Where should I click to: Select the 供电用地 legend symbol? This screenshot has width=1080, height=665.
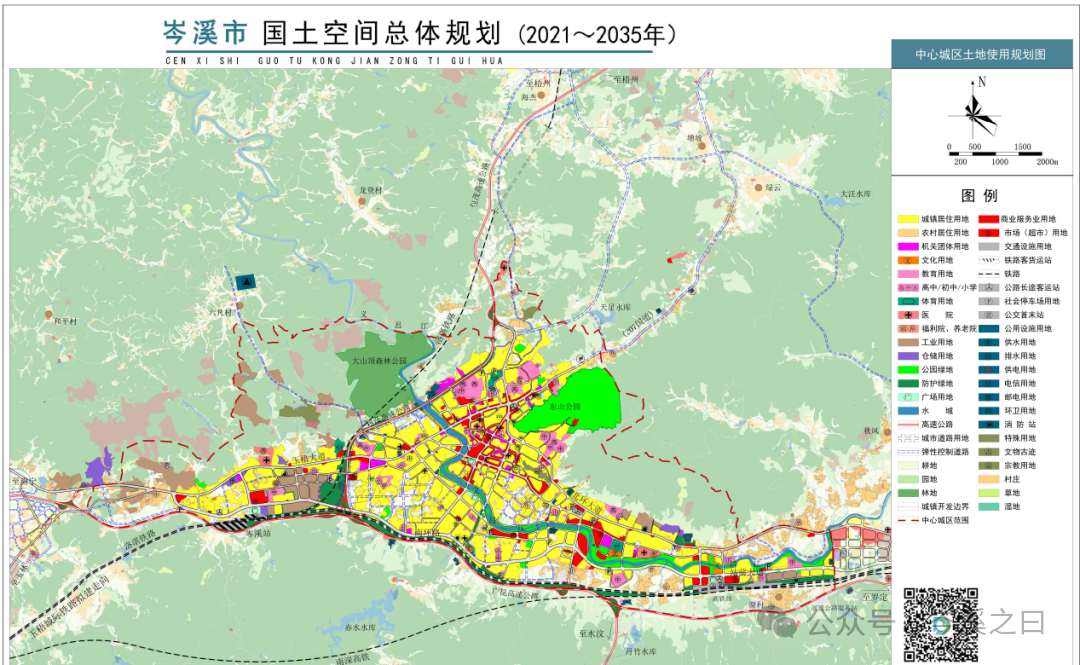click(x=989, y=370)
